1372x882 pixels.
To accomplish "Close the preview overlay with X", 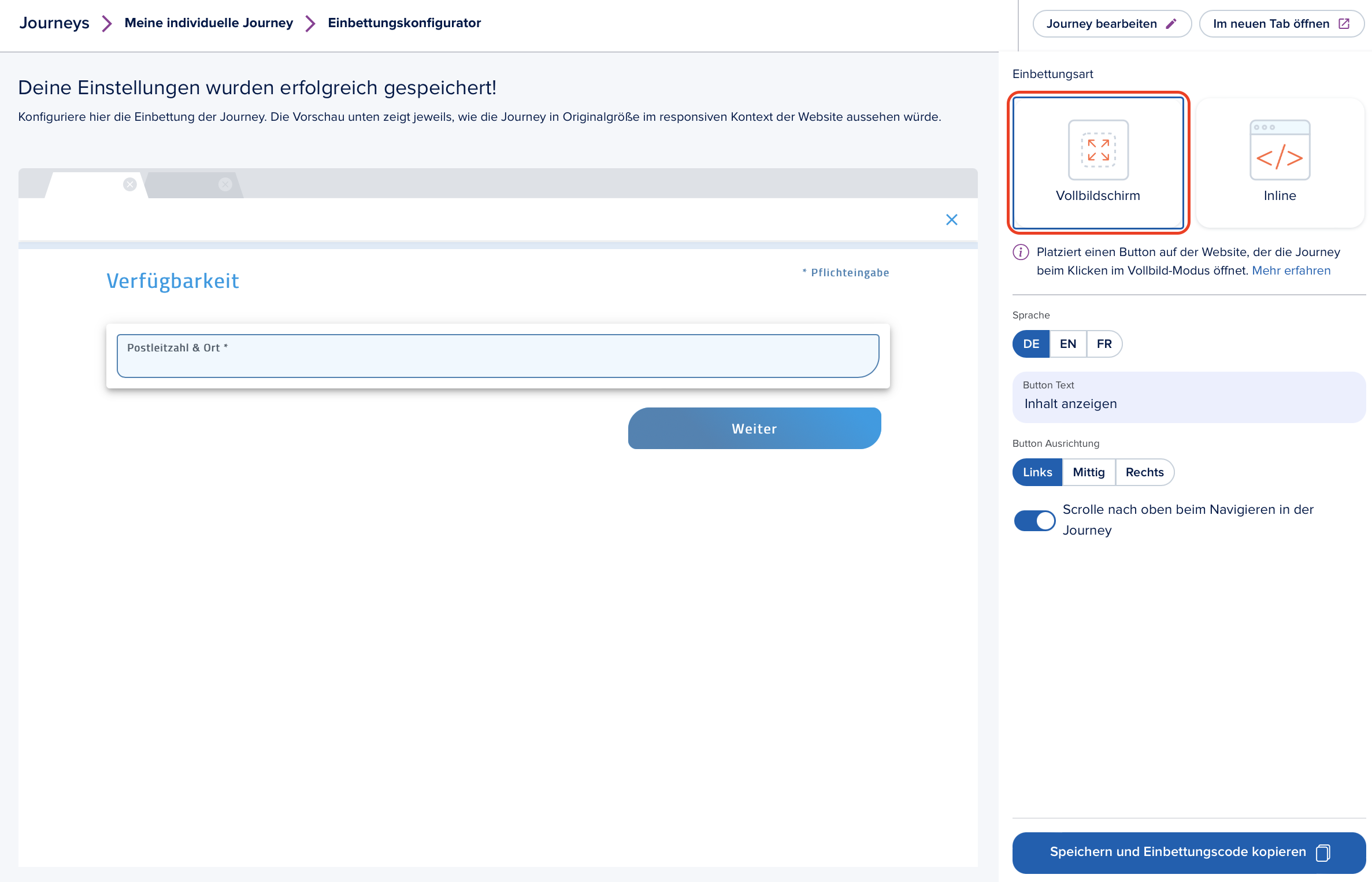I will [952, 220].
